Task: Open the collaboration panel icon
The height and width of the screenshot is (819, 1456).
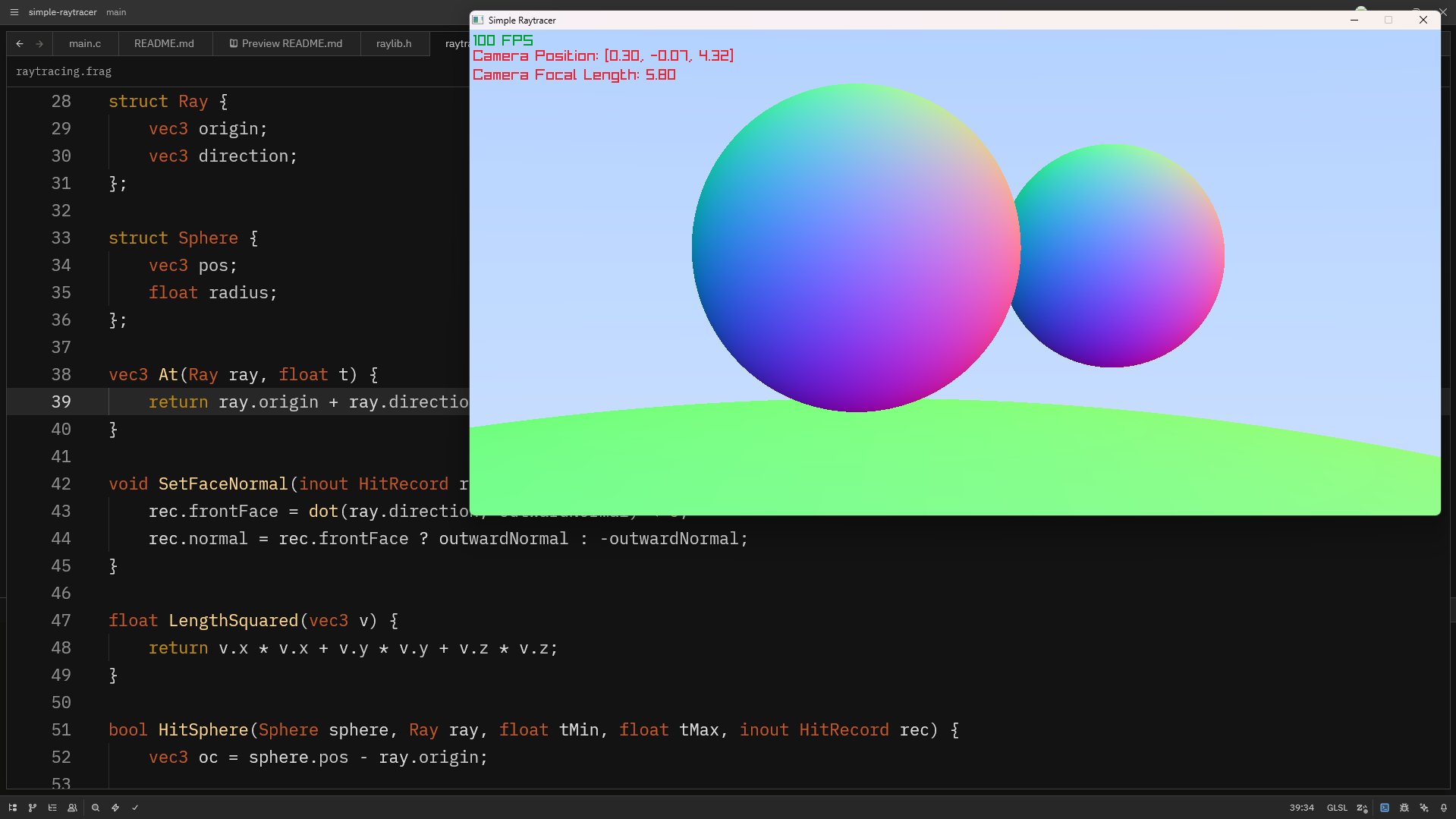Action: coord(72,808)
